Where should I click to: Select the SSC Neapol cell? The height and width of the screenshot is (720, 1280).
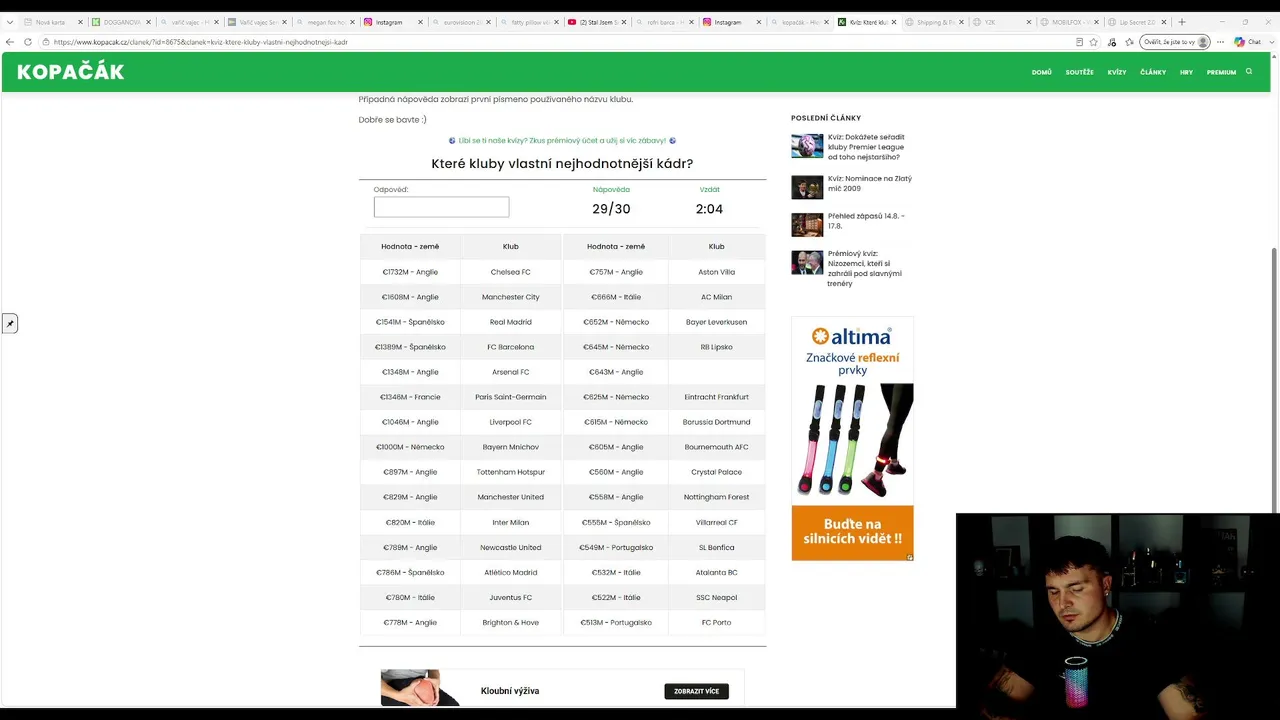coord(717,597)
